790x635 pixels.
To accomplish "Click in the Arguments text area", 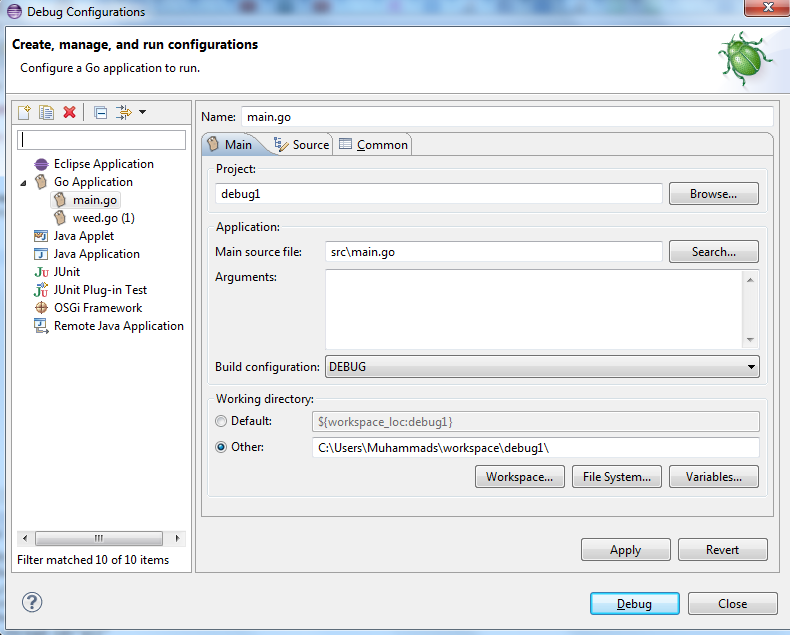I will pyautogui.click(x=534, y=309).
